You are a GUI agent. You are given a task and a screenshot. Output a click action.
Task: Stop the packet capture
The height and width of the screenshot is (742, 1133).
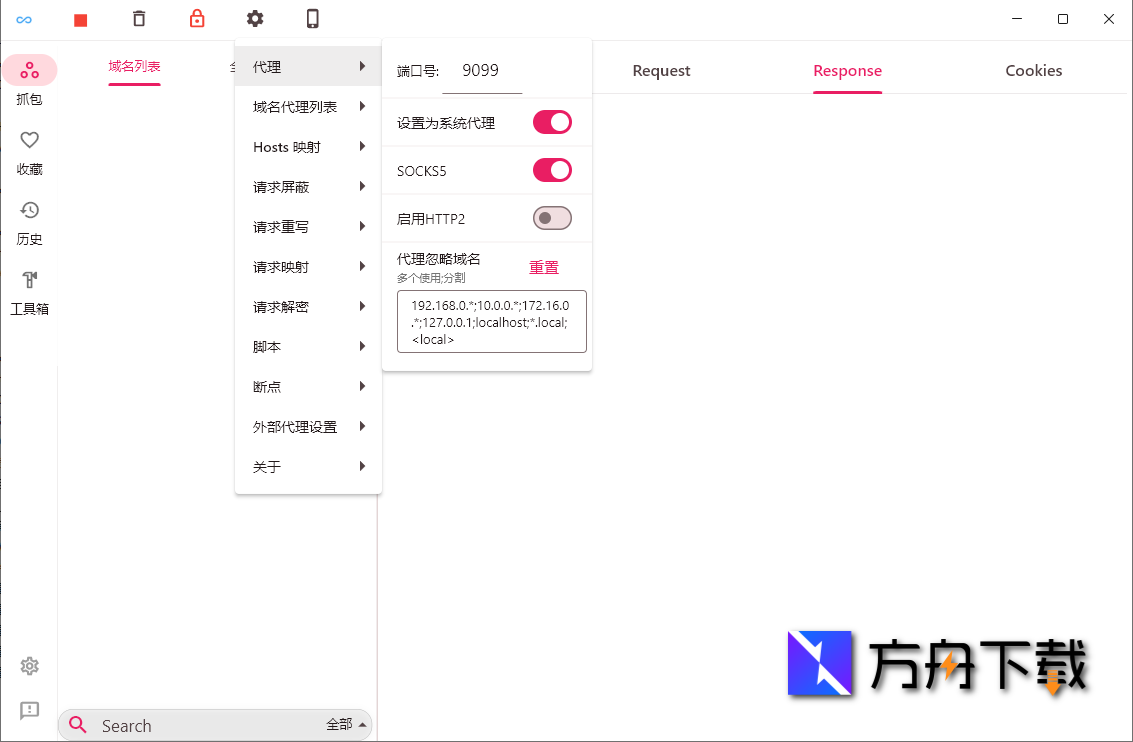tap(80, 19)
